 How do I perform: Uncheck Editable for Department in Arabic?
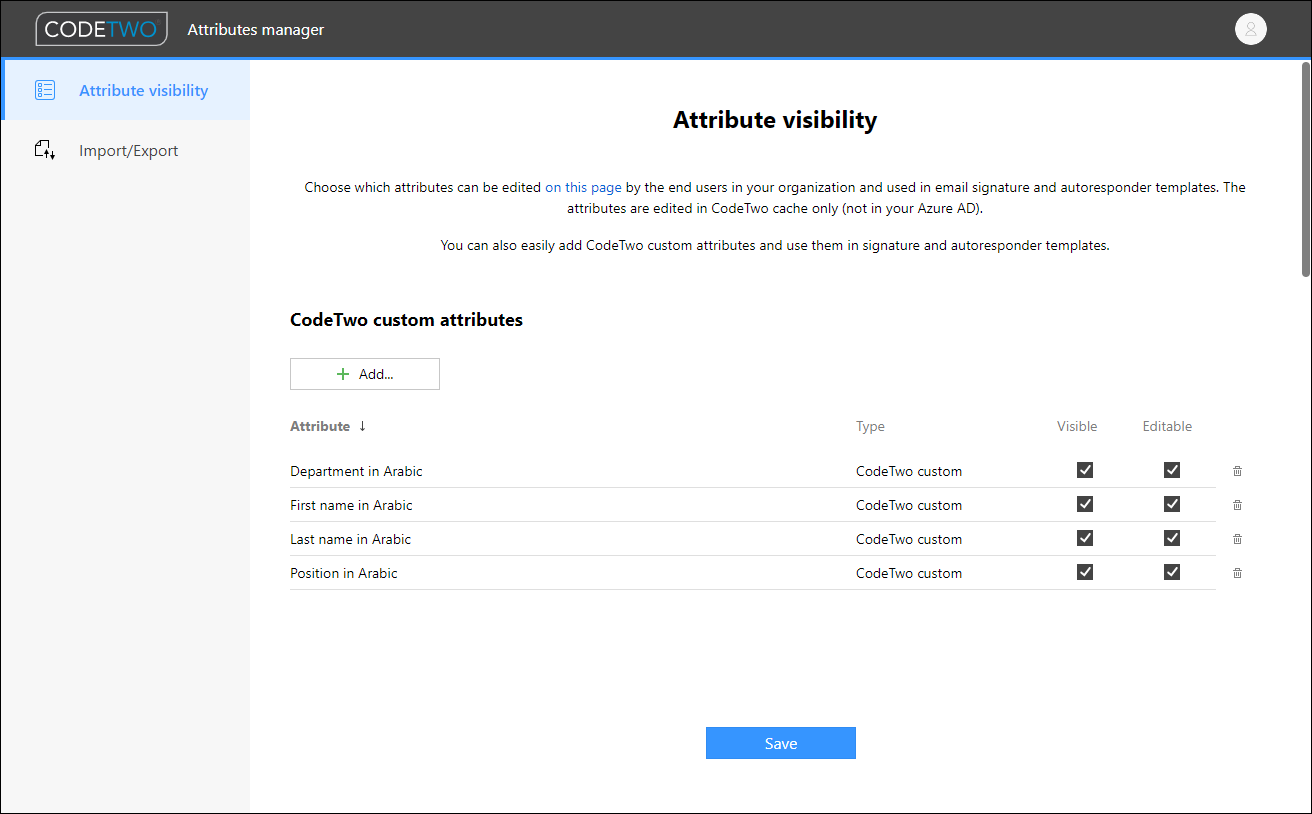pyautogui.click(x=1172, y=470)
